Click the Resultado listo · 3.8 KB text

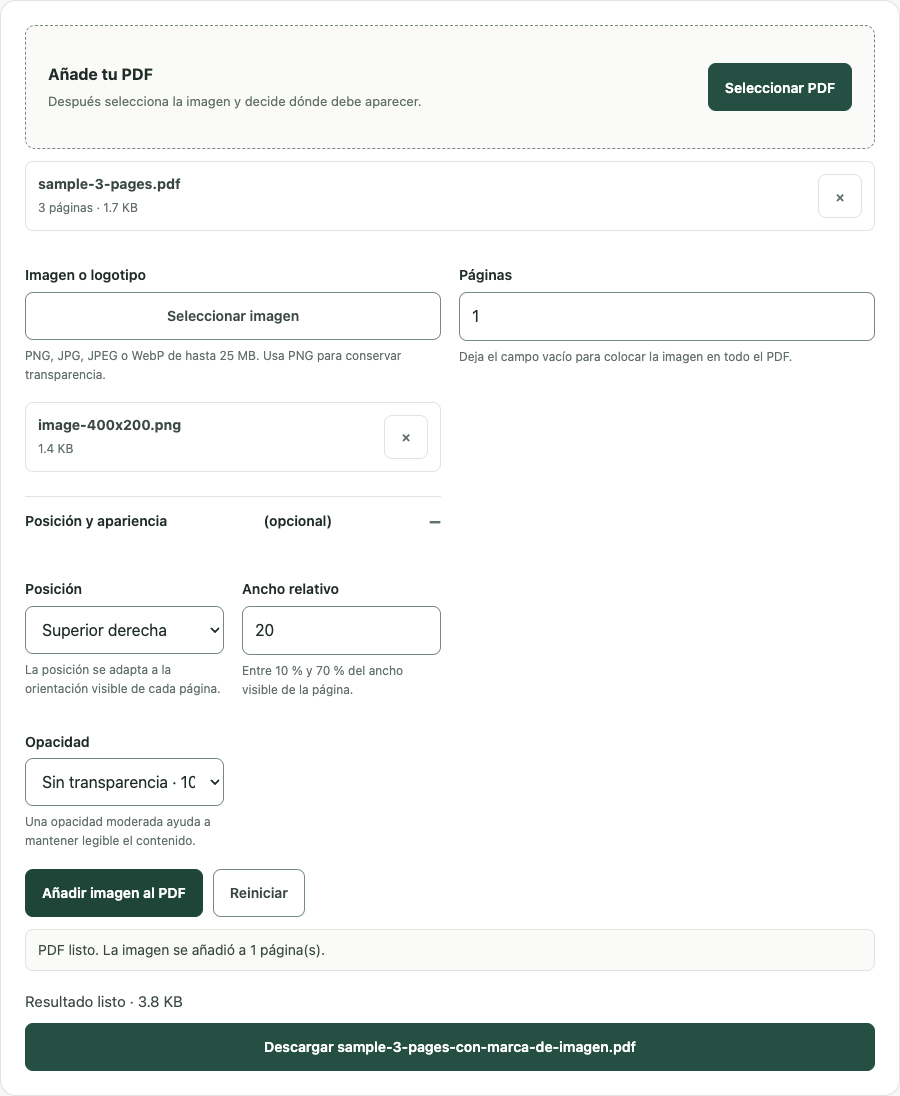[x=103, y=1002]
